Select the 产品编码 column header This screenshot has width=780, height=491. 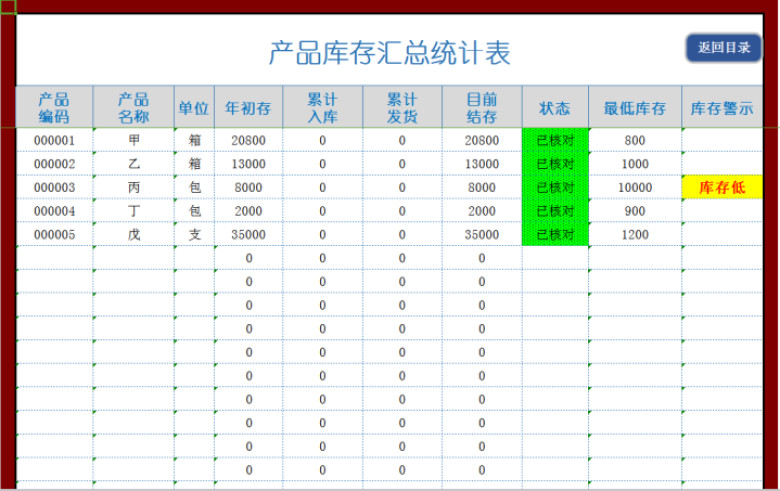click(x=54, y=107)
